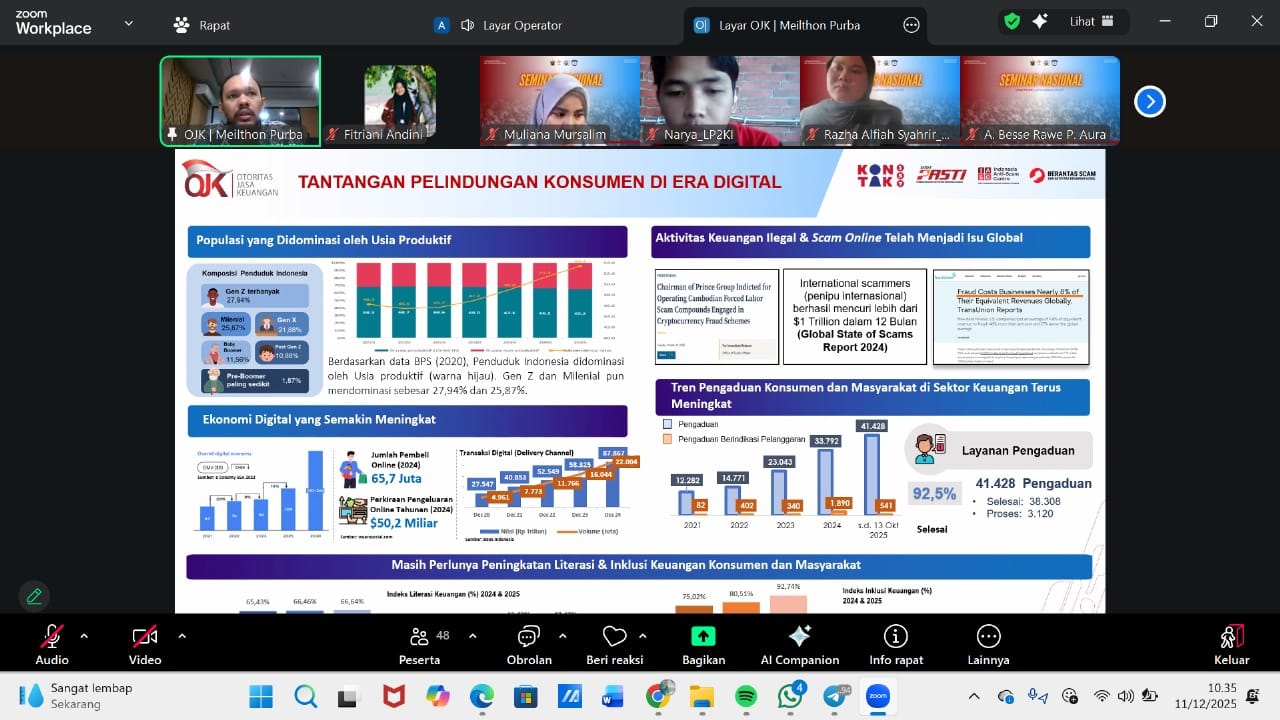Expand audio options arrow next to Audio
This screenshot has height=720, width=1280.
(84, 635)
